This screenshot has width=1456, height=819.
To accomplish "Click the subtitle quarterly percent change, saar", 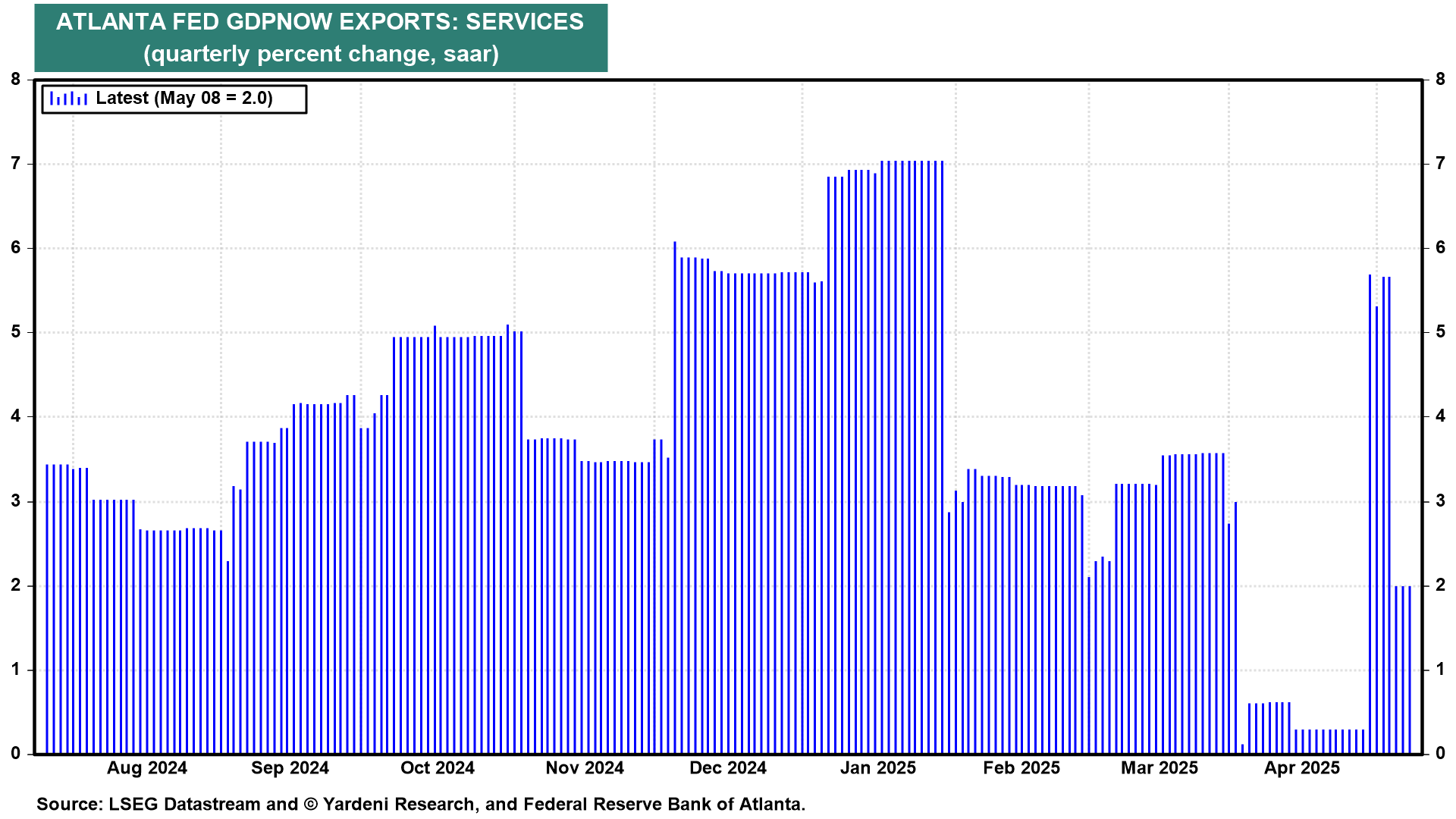I will [x=320, y=55].
